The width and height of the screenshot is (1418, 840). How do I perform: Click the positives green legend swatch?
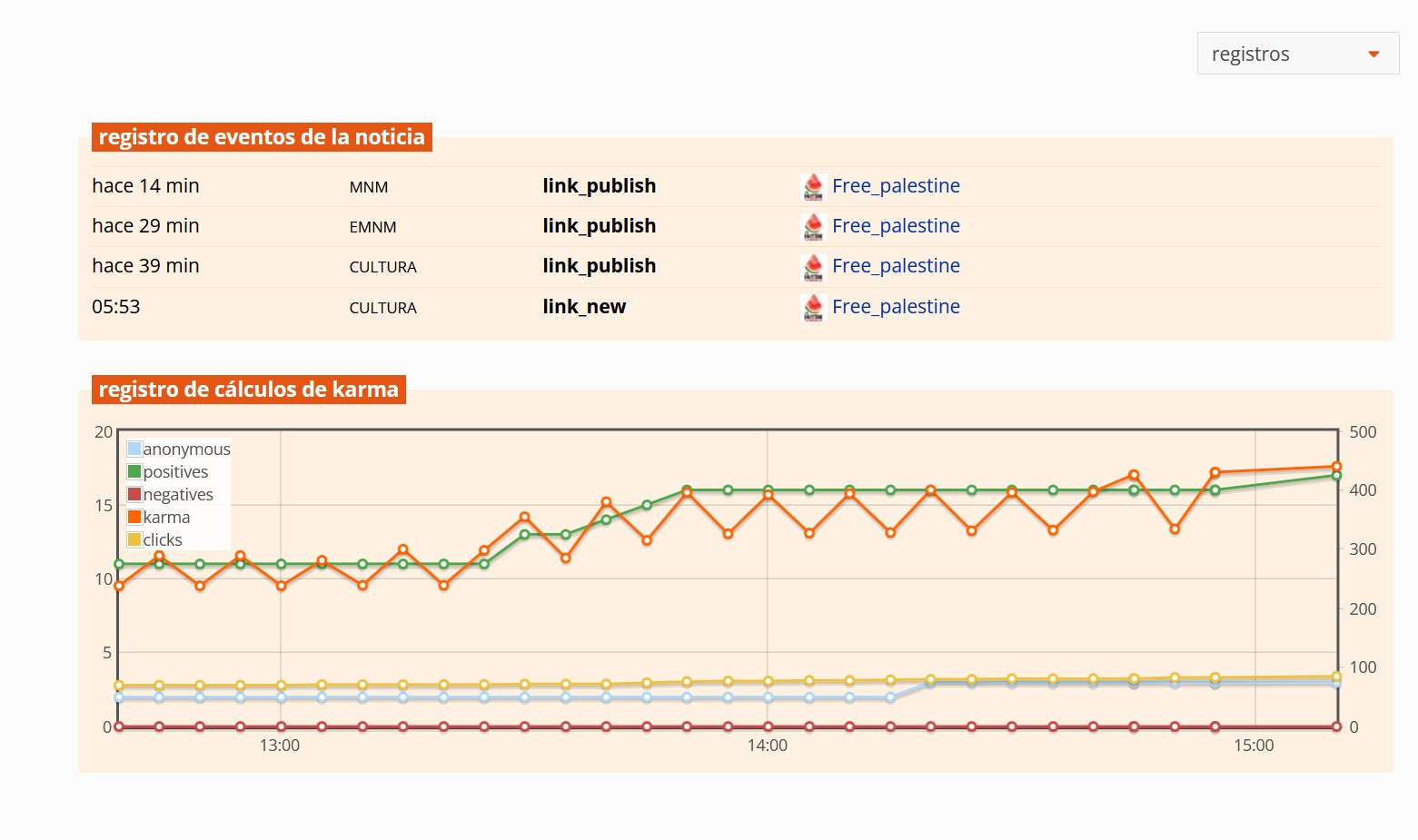click(x=134, y=471)
